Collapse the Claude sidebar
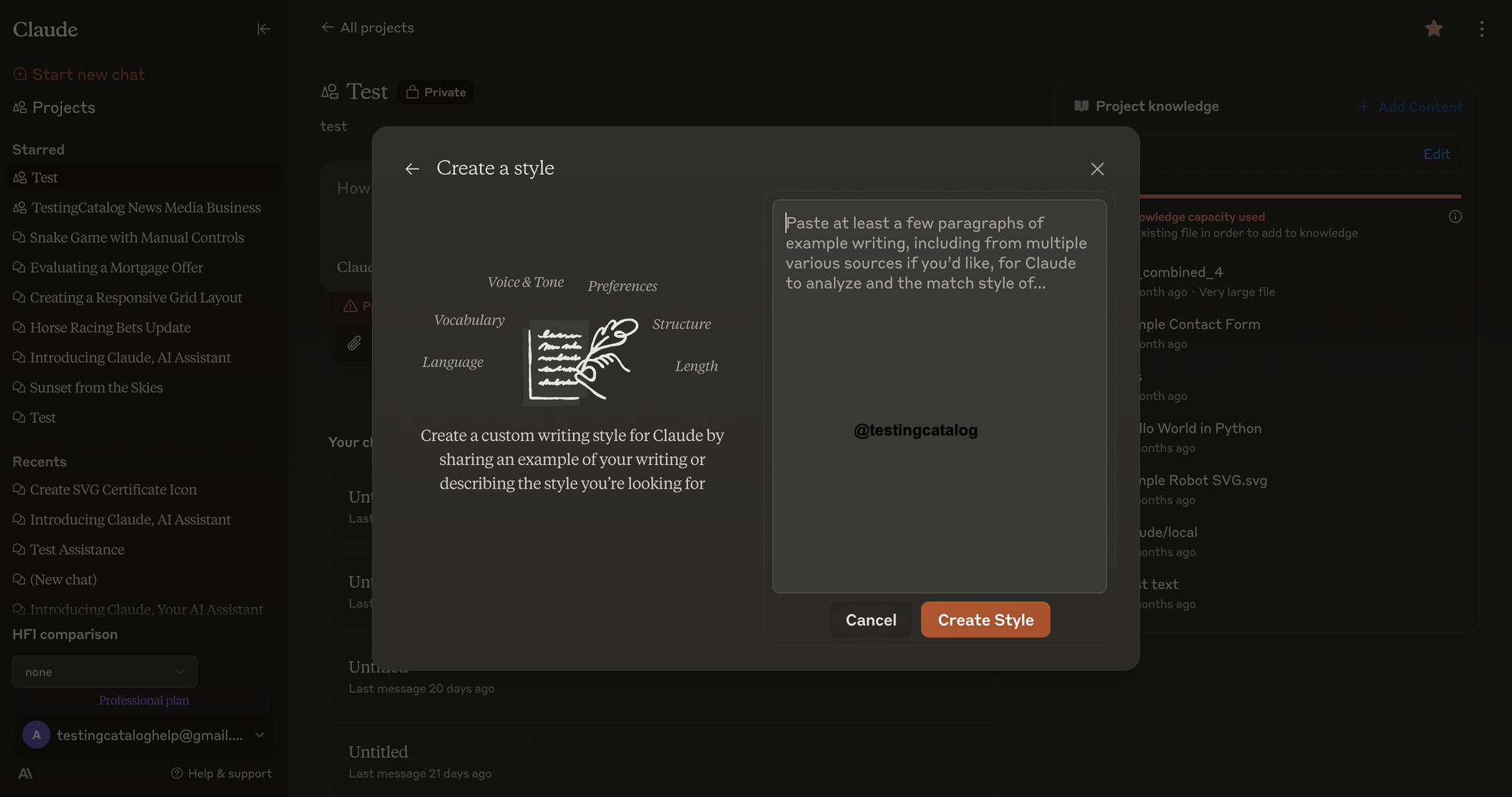 point(263,29)
